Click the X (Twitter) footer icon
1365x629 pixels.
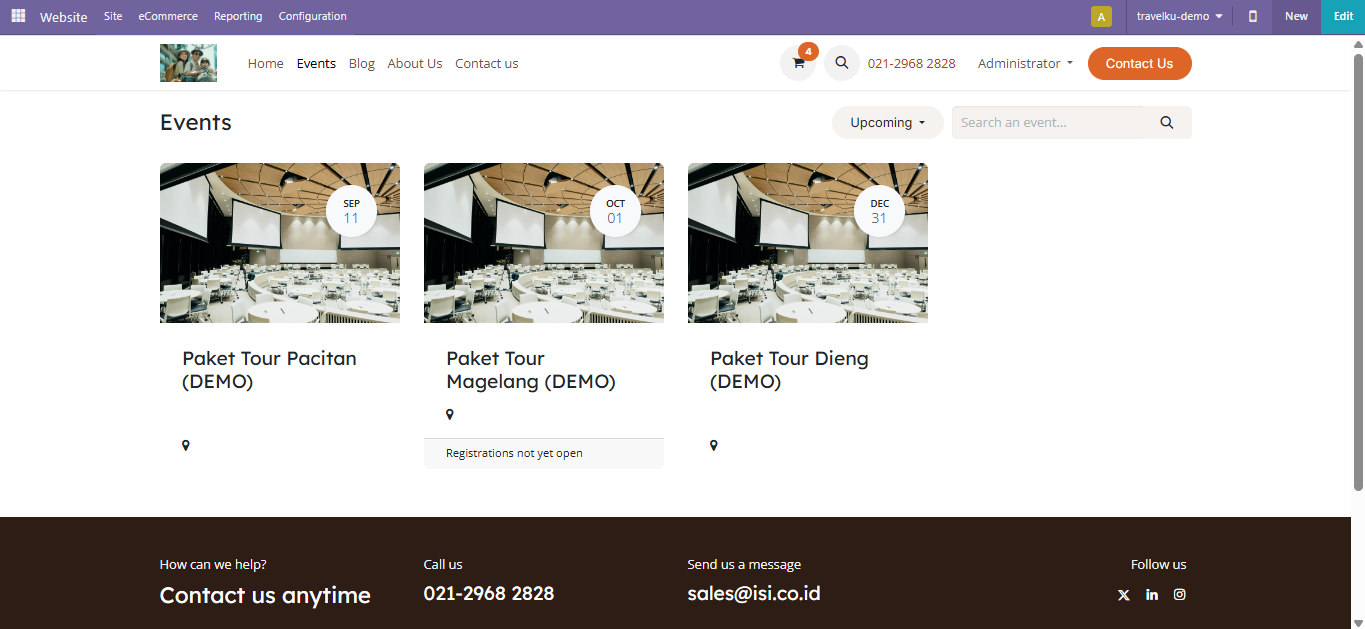1123,594
